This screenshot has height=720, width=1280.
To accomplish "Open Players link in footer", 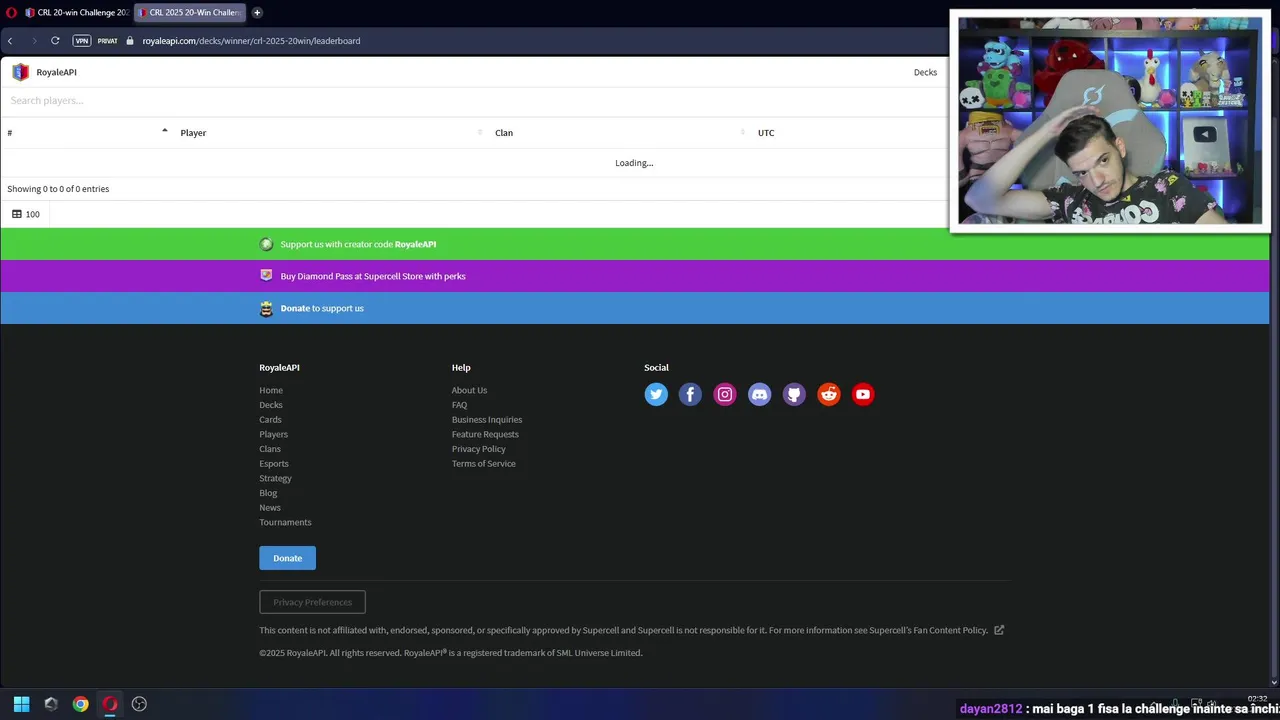I will click(273, 434).
